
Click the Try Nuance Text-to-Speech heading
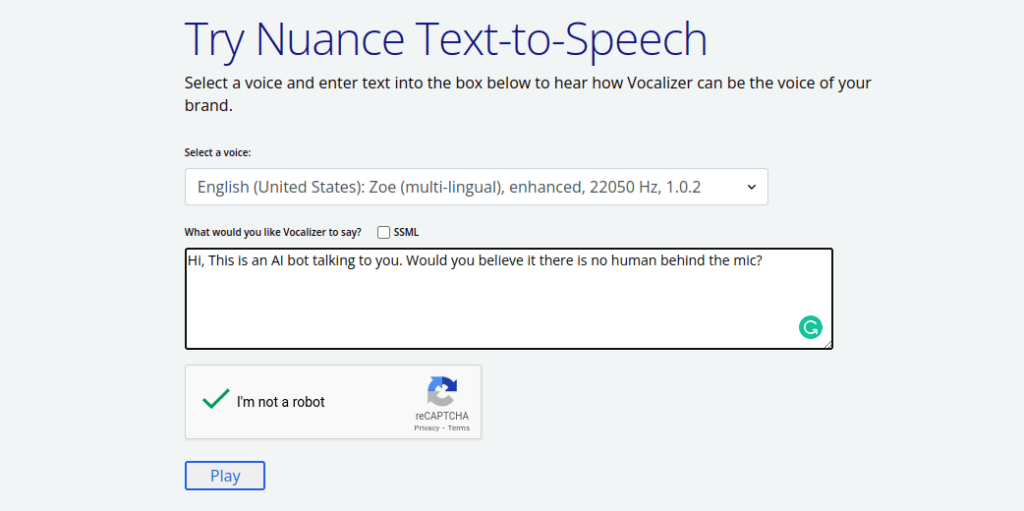[x=446, y=40]
